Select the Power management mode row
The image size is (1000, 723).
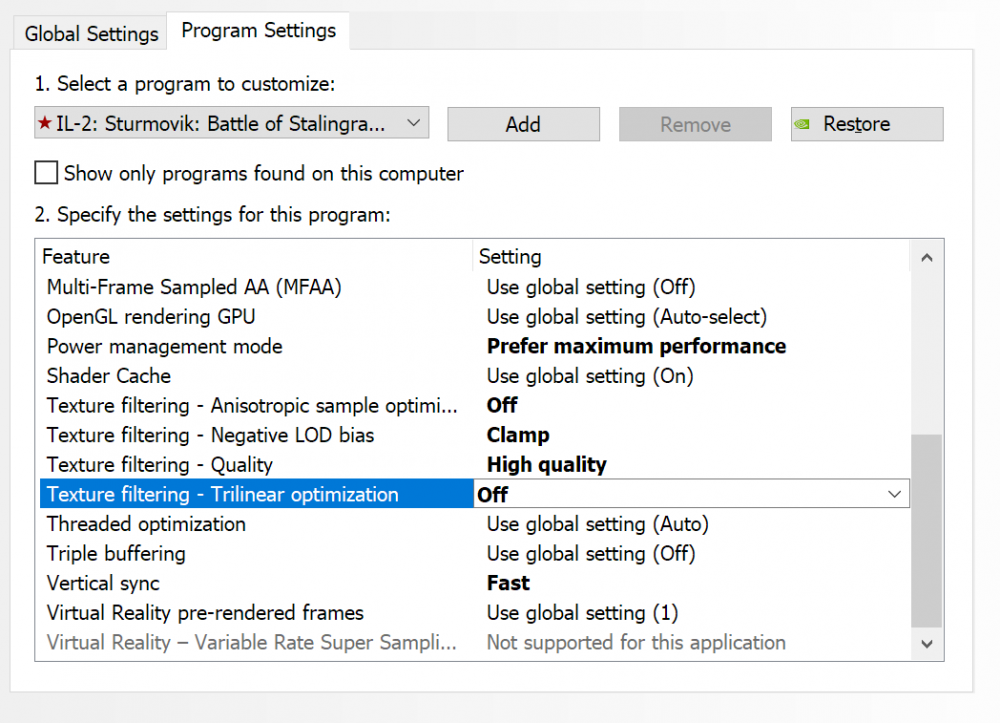tap(165, 346)
